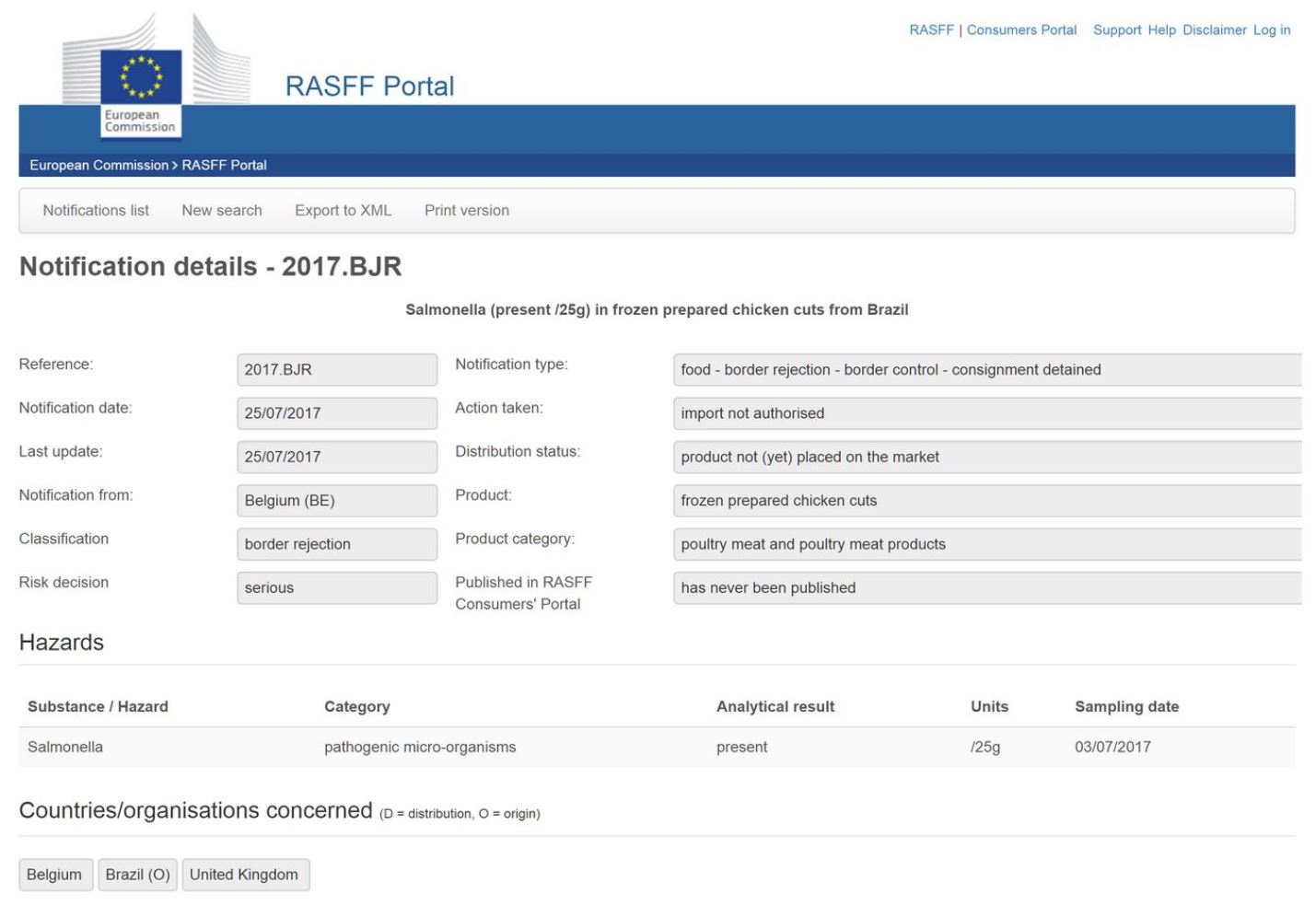Click the serious risk decision field
The width and height of the screenshot is (1316, 905).
(x=337, y=587)
